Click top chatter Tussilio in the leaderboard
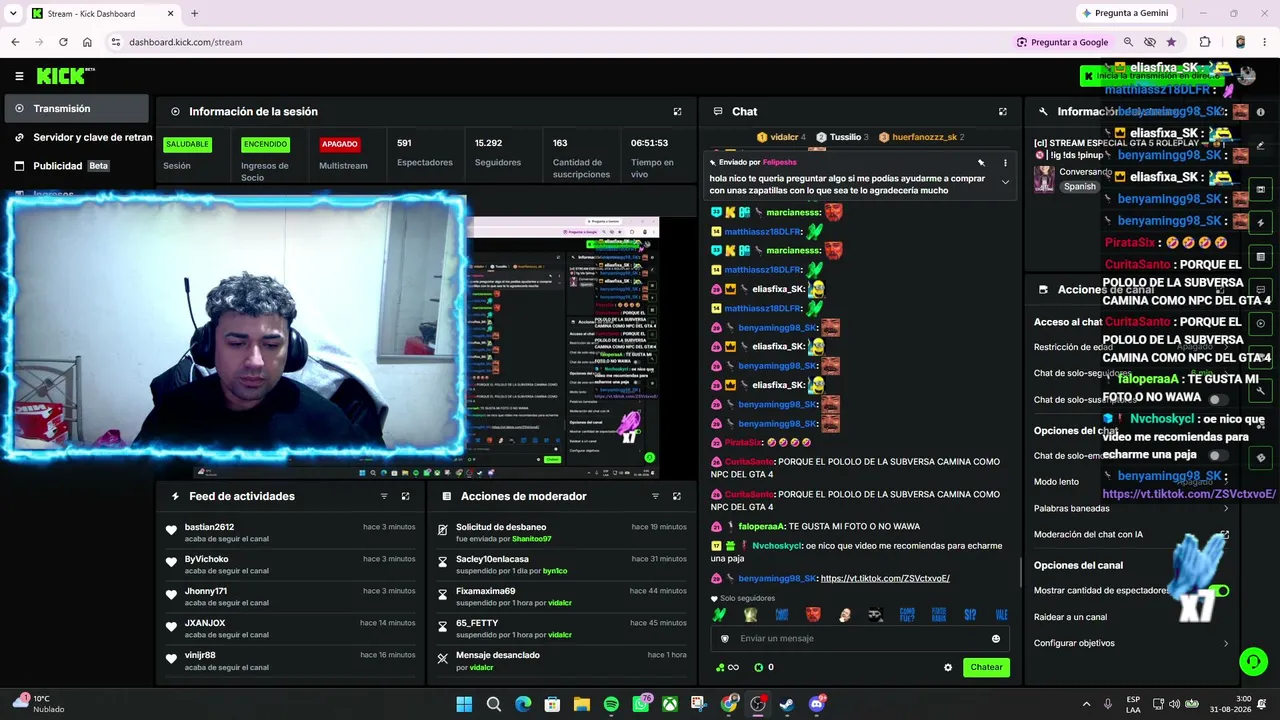This screenshot has height=720, width=1280. click(843, 137)
